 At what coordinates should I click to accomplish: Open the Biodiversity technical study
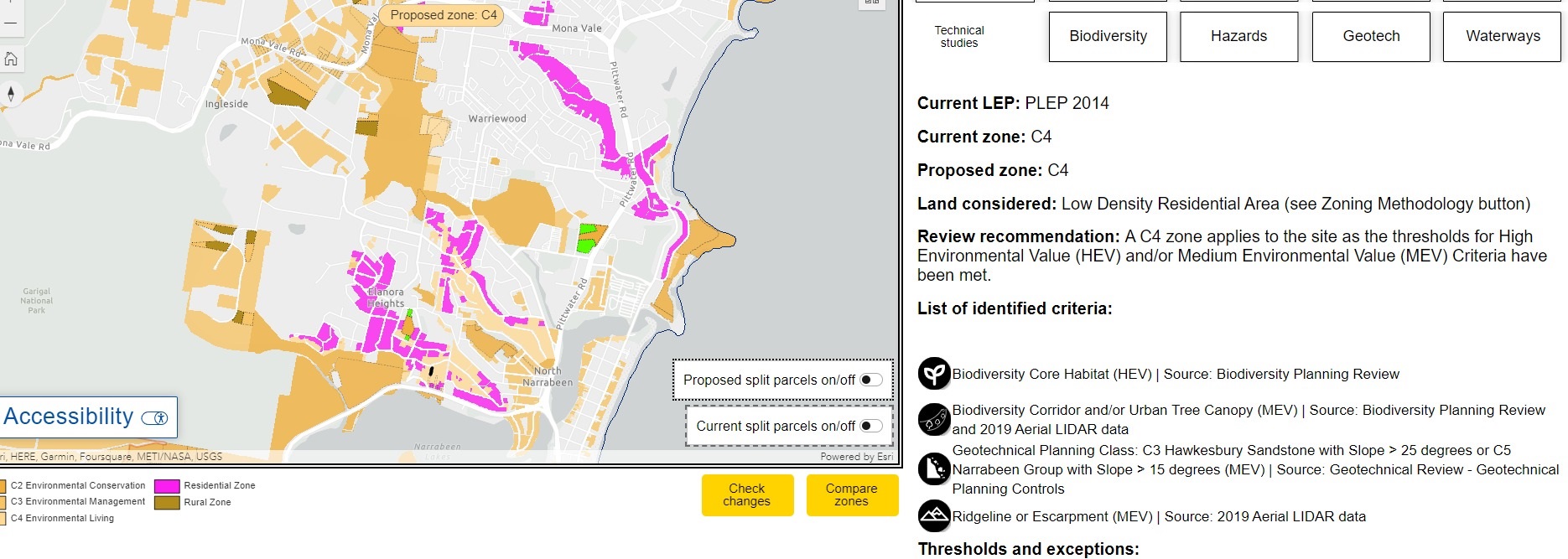point(1107,36)
